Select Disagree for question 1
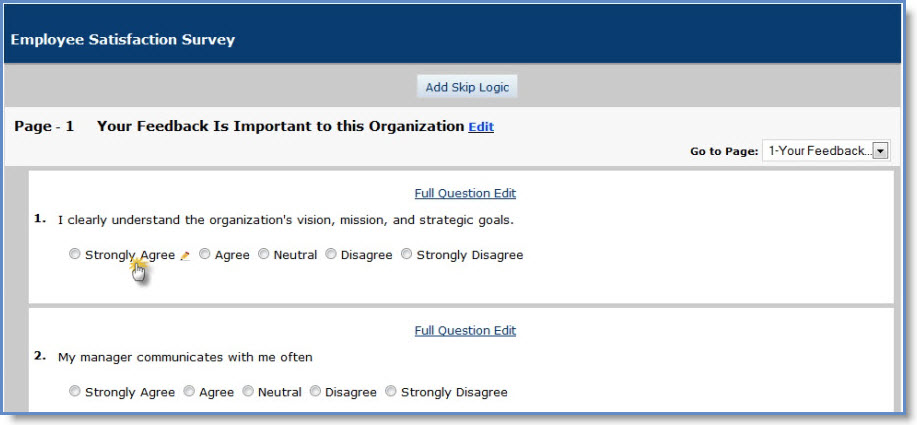 331,255
